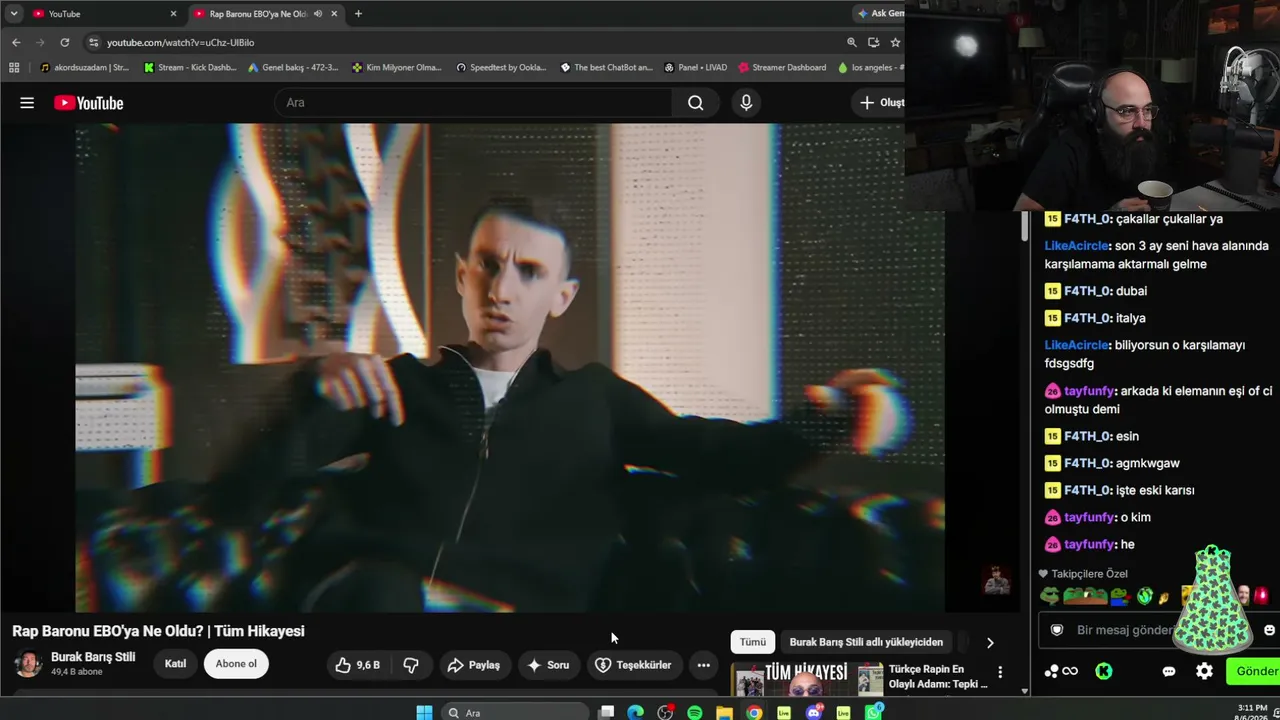This screenshot has width=1280, height=720.
Task: Click the speech-bubble chat icon
Action: [1169, 671]
